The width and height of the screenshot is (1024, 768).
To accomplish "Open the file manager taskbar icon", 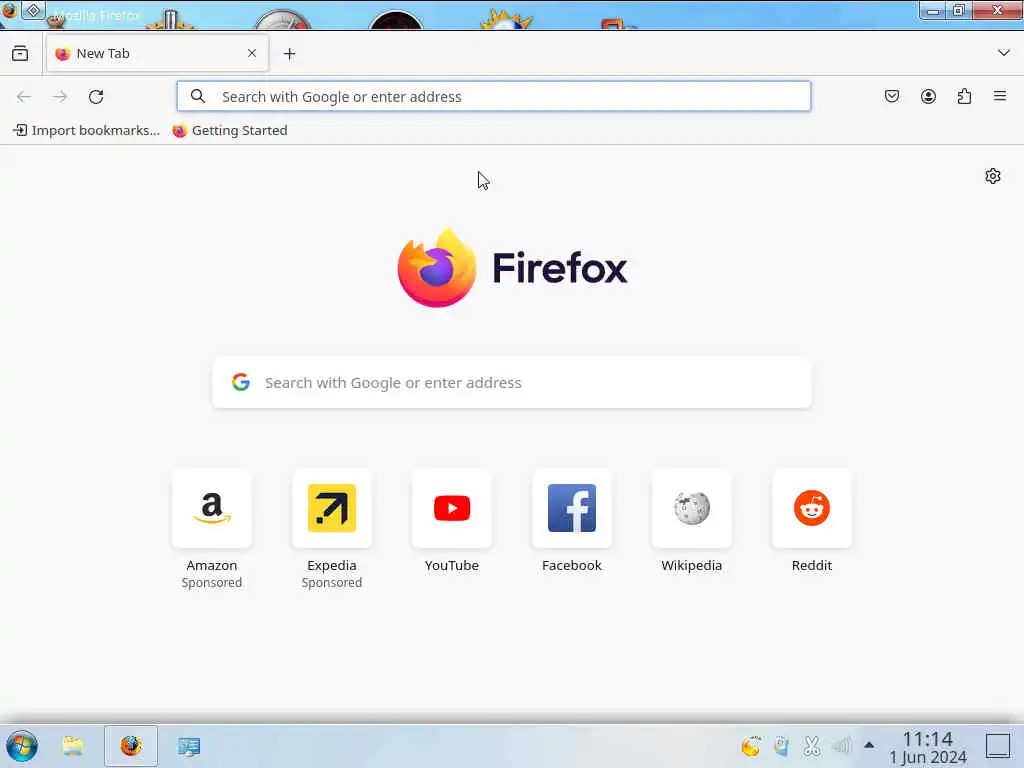I will point(73,746).
